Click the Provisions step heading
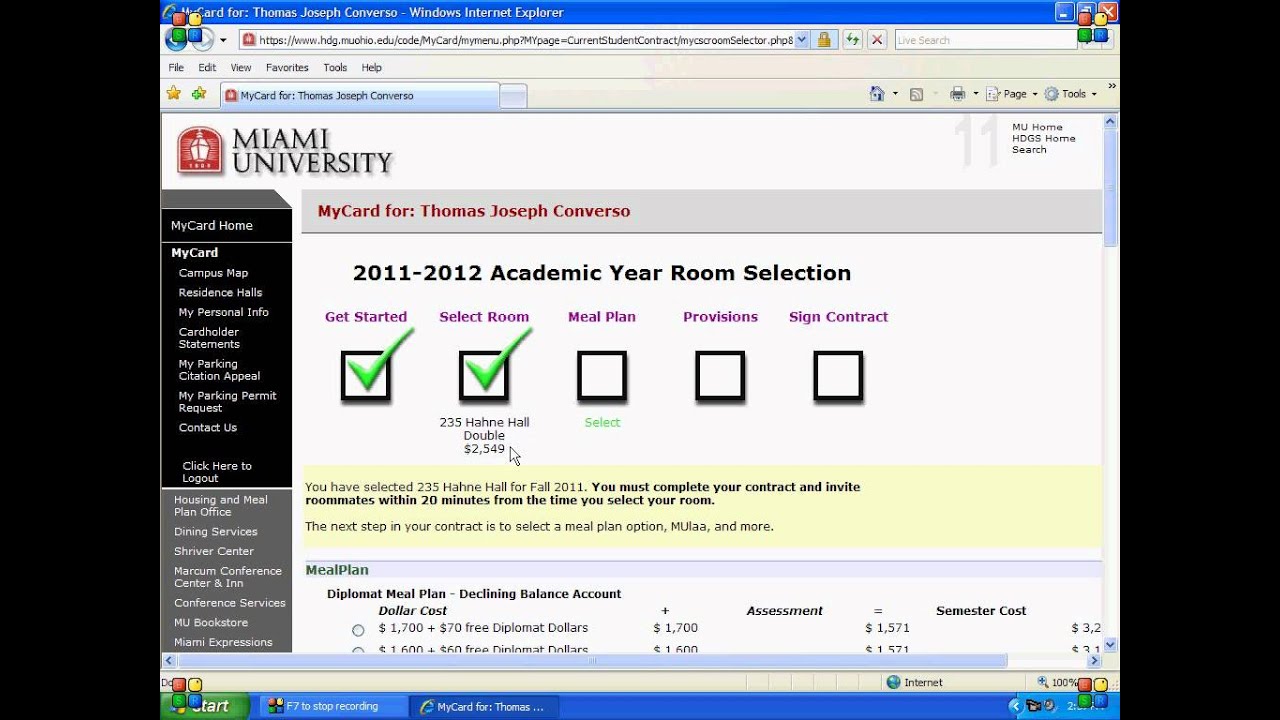Screen dimensions: 1280x720 720,317
